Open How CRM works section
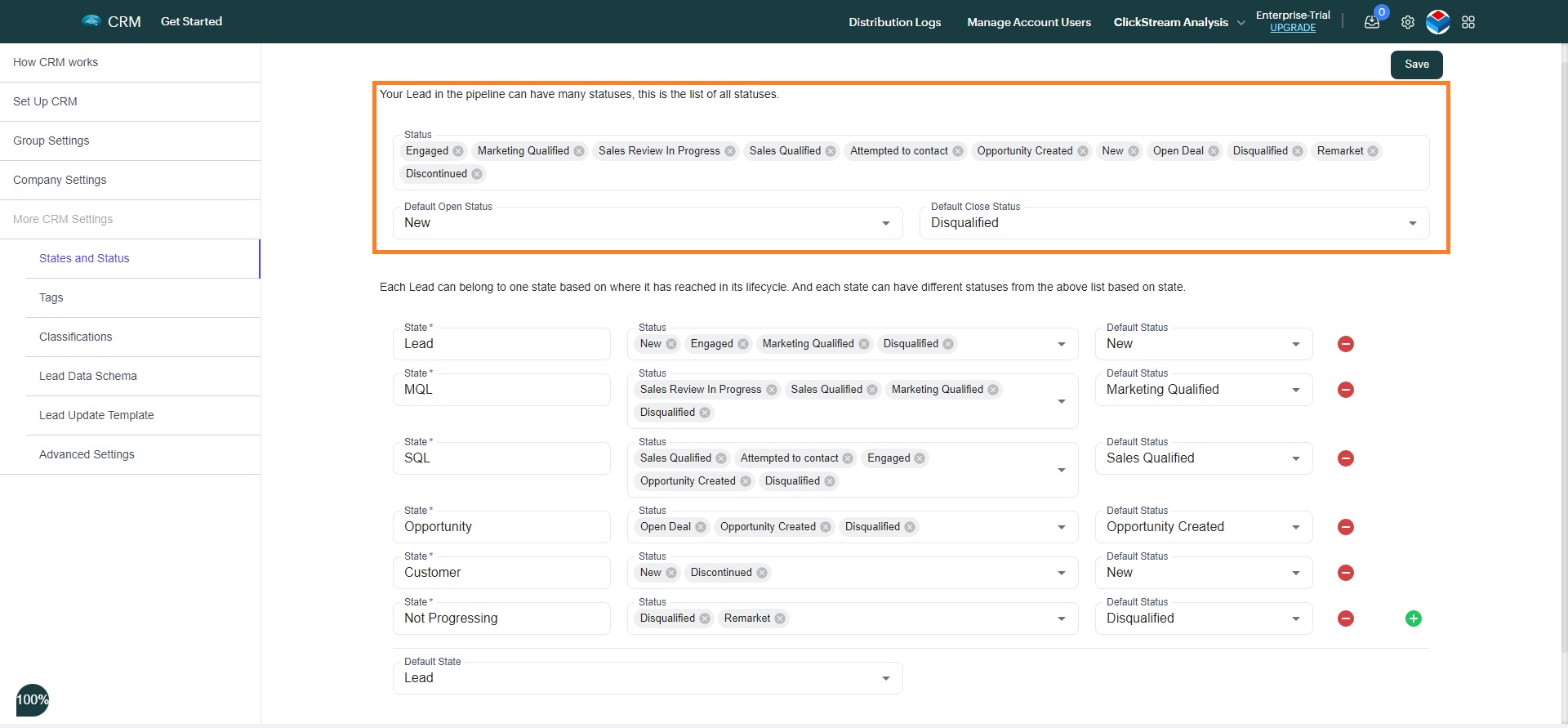1568x728 pixels. 131,62
